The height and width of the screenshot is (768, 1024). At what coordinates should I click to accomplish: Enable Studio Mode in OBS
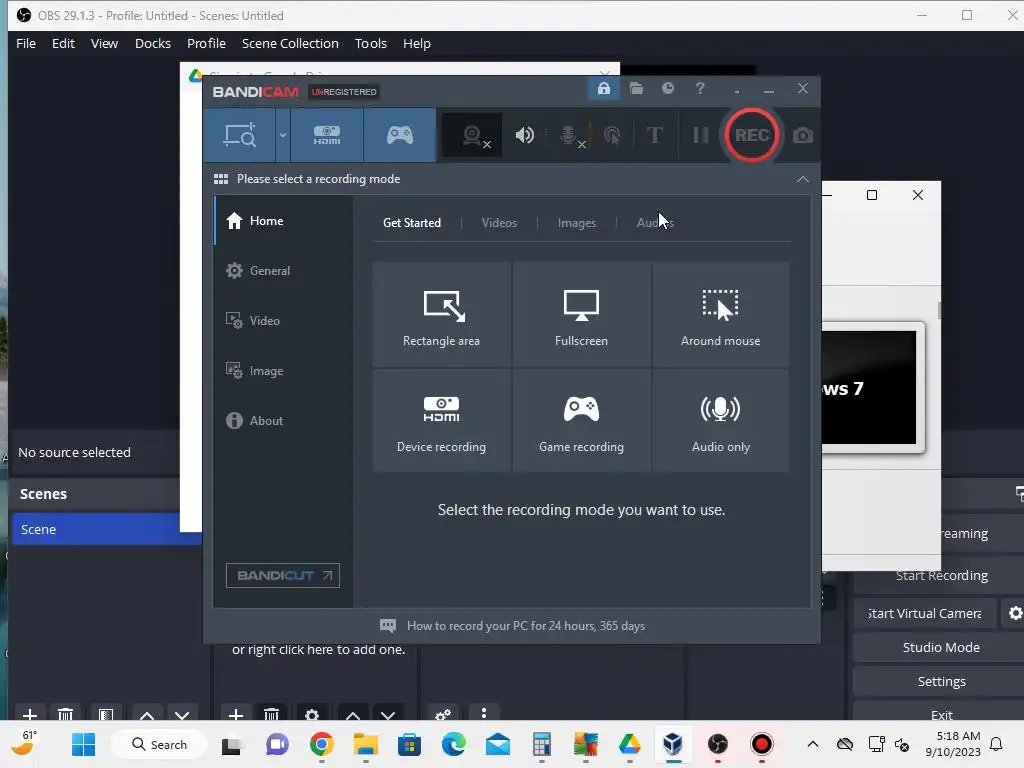click(941, 647)
